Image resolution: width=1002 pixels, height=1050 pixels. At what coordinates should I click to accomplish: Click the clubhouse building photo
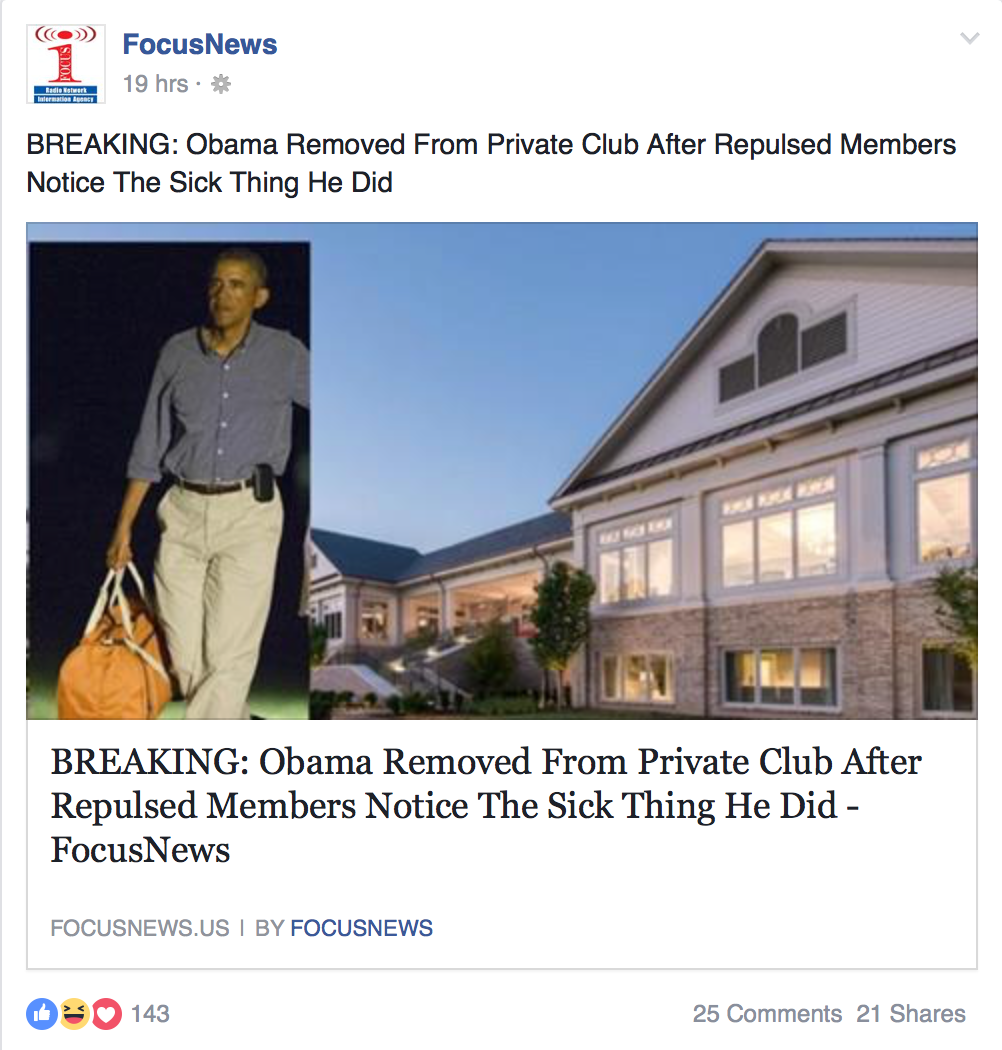pyautogui.click(x=643, y=471)
